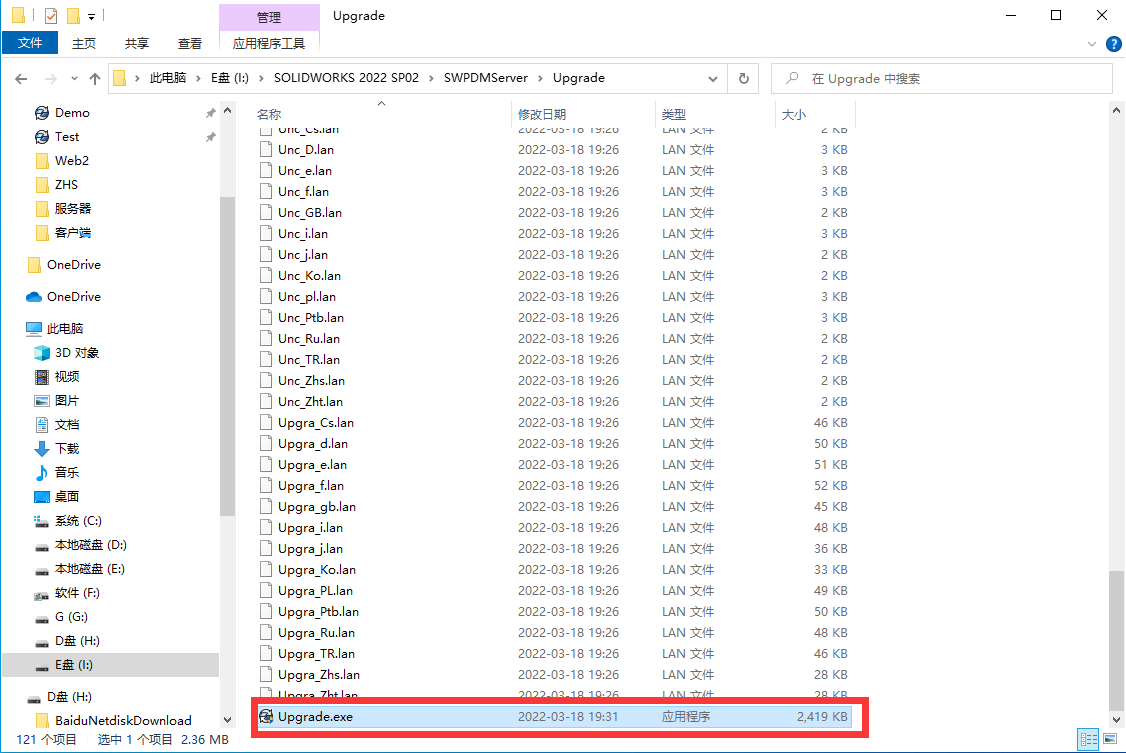The image size is (1126, 753).
Task: Select the Unc_Zht.lan file name
Action: coord(310,401)
